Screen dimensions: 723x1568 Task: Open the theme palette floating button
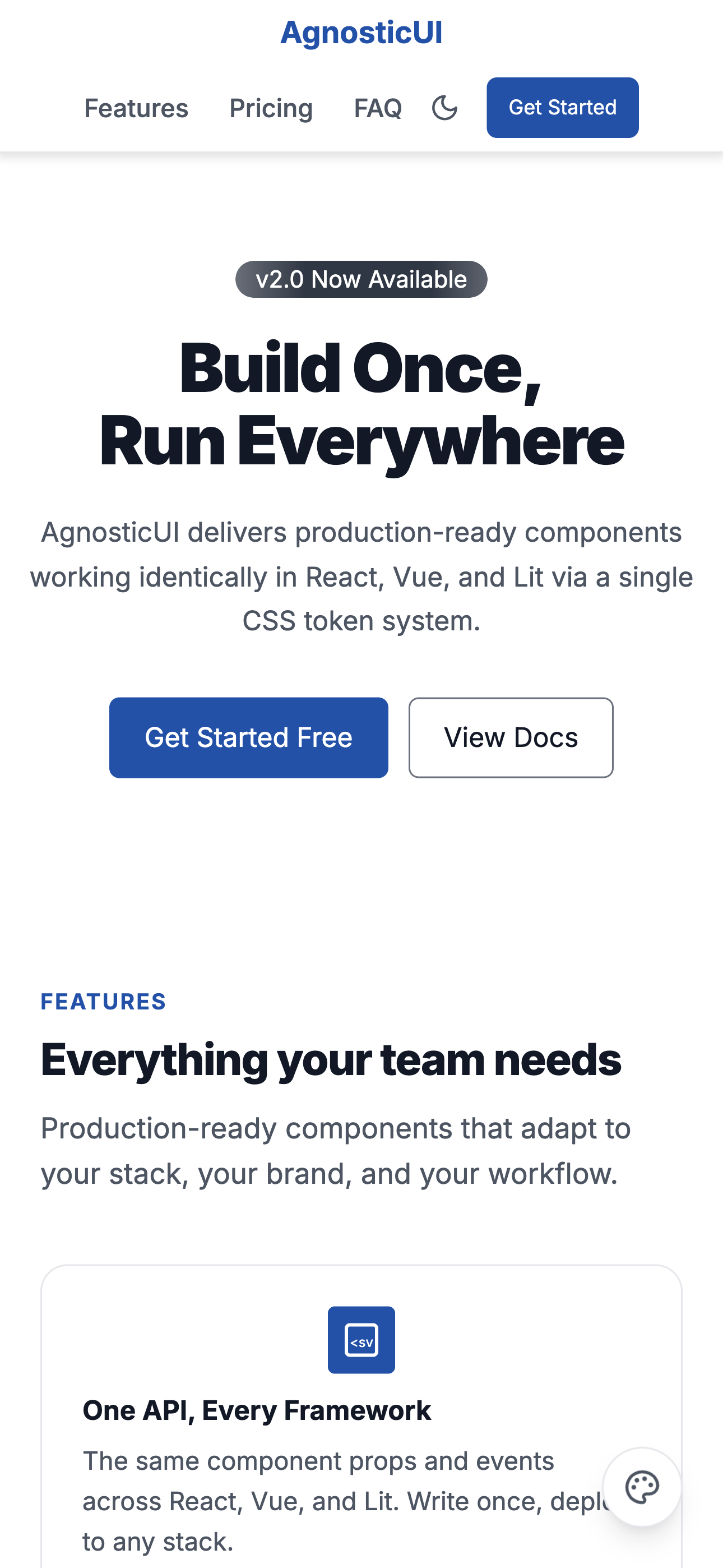tap(642, 1487)
